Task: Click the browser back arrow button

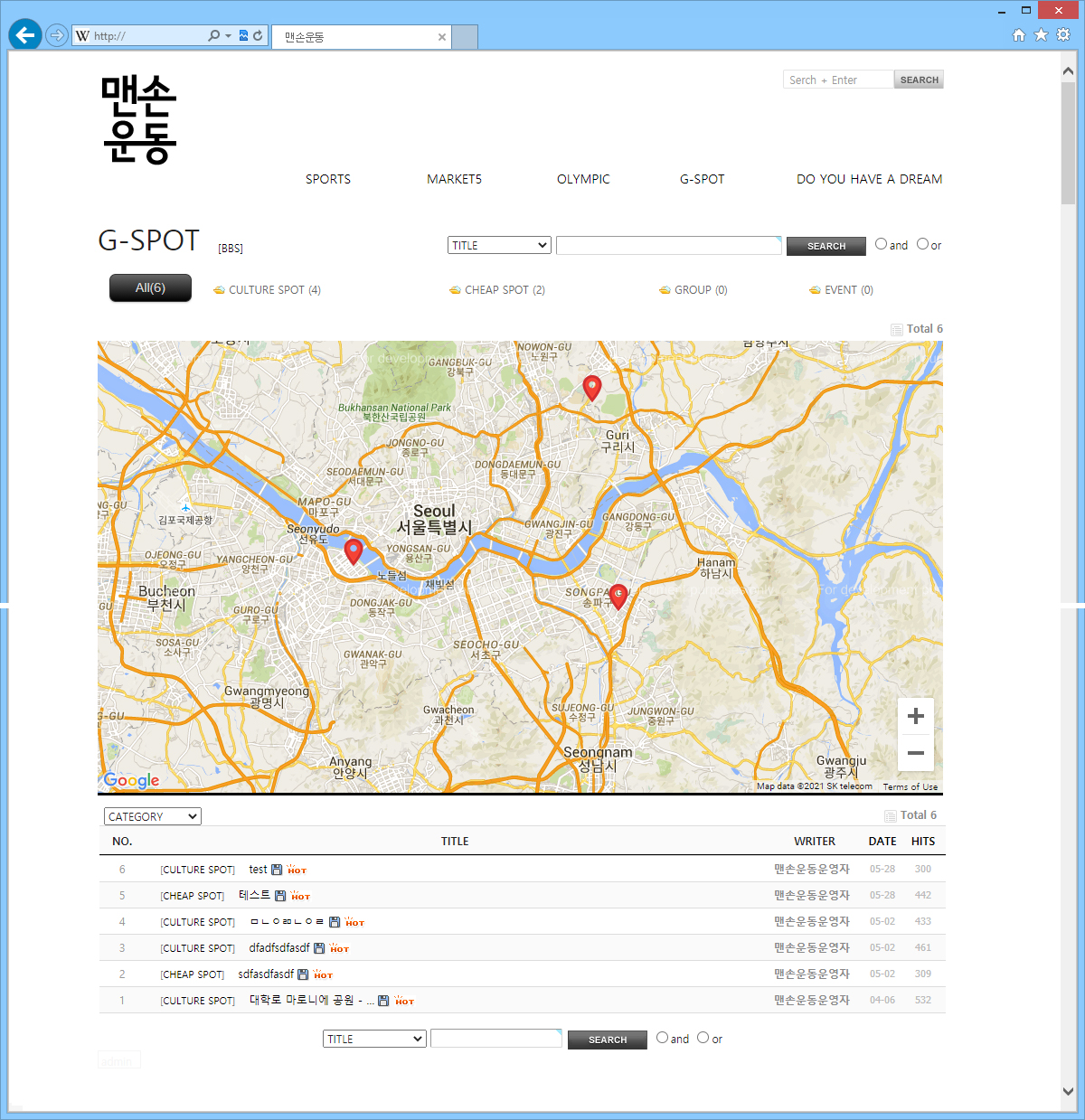Action: coord(25,35)
